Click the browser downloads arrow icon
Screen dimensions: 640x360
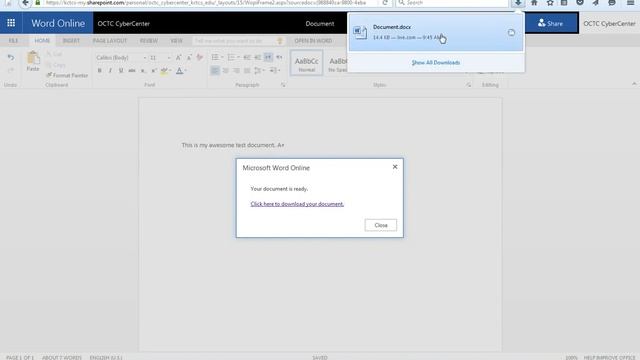518,3
